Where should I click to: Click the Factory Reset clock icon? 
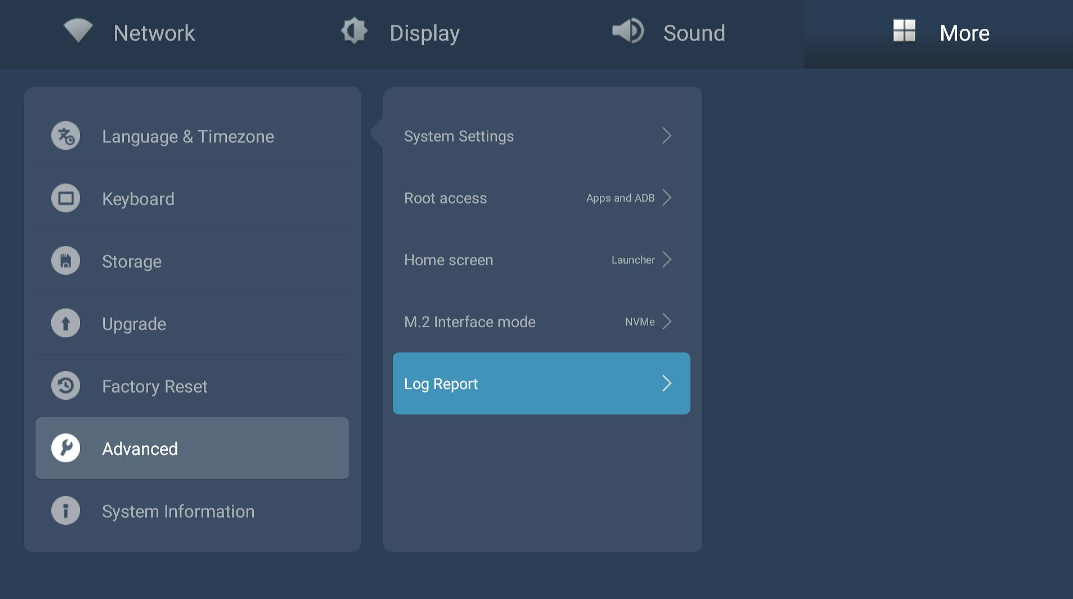tap(66, 386)
